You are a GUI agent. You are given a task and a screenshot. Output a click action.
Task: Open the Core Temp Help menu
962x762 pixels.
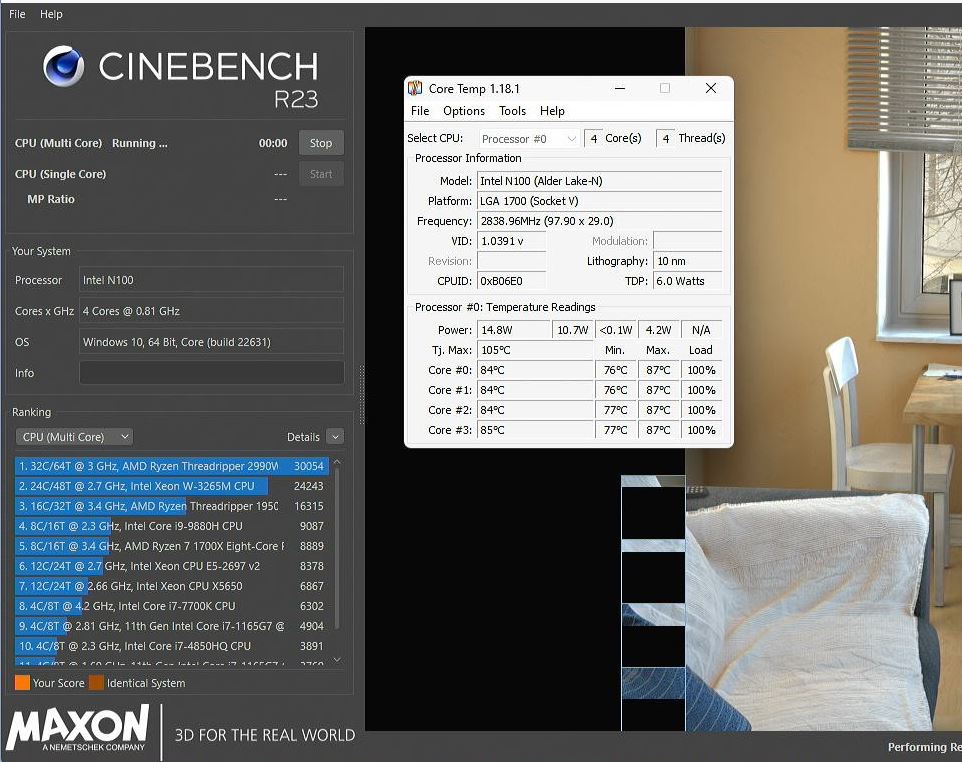tap(552, 111)
